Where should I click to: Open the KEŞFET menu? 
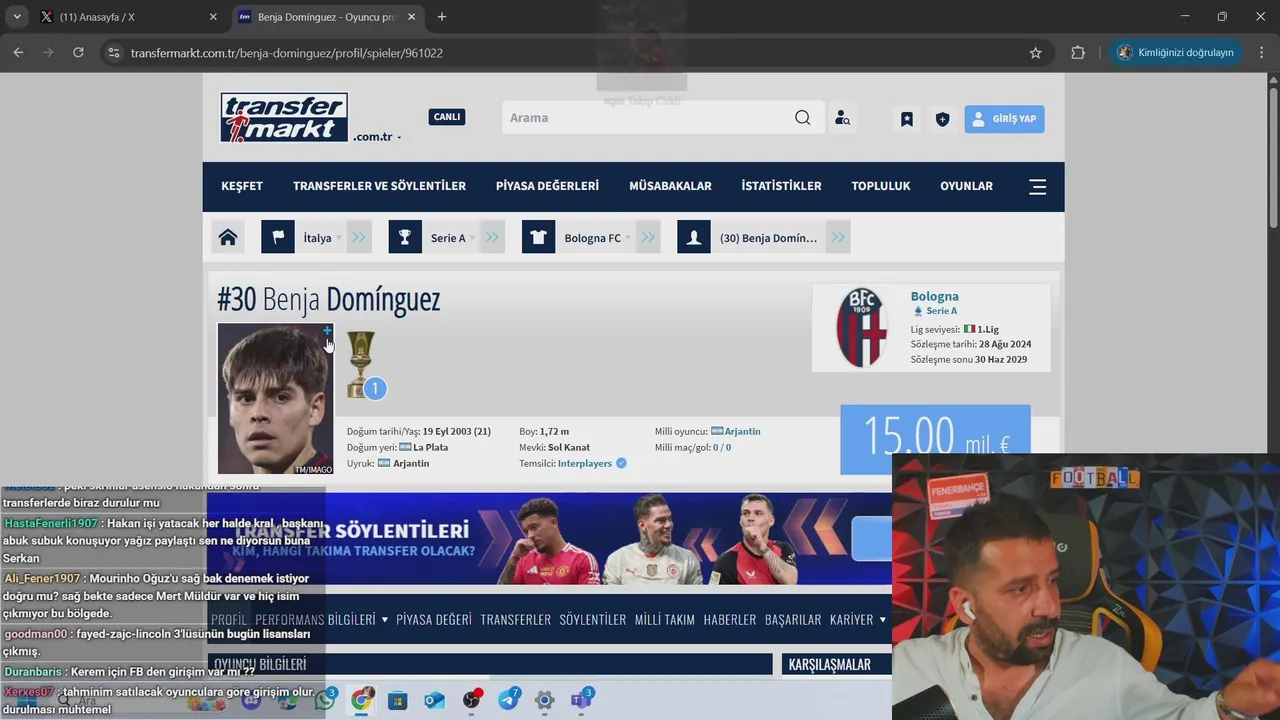coord(242,186)
